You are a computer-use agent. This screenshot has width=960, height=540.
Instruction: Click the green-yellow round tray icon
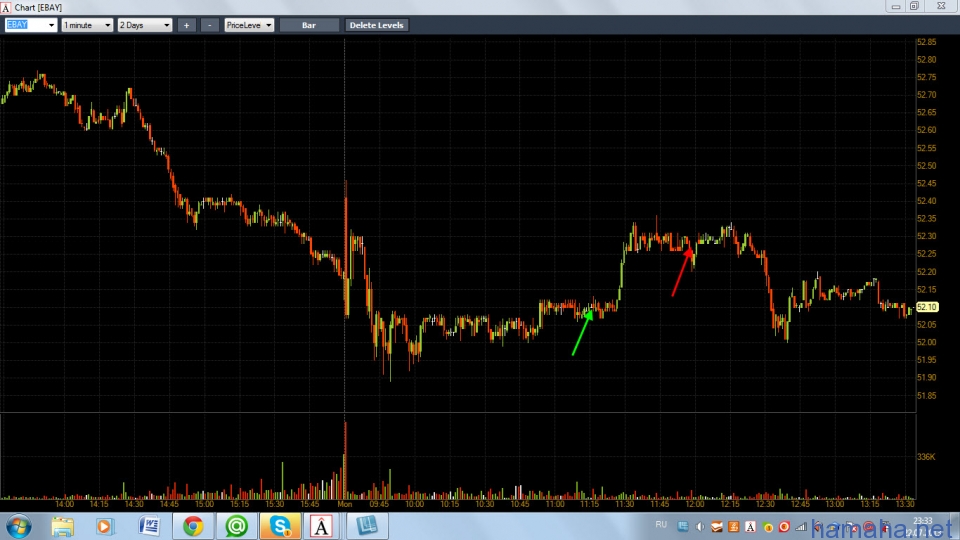768,527
